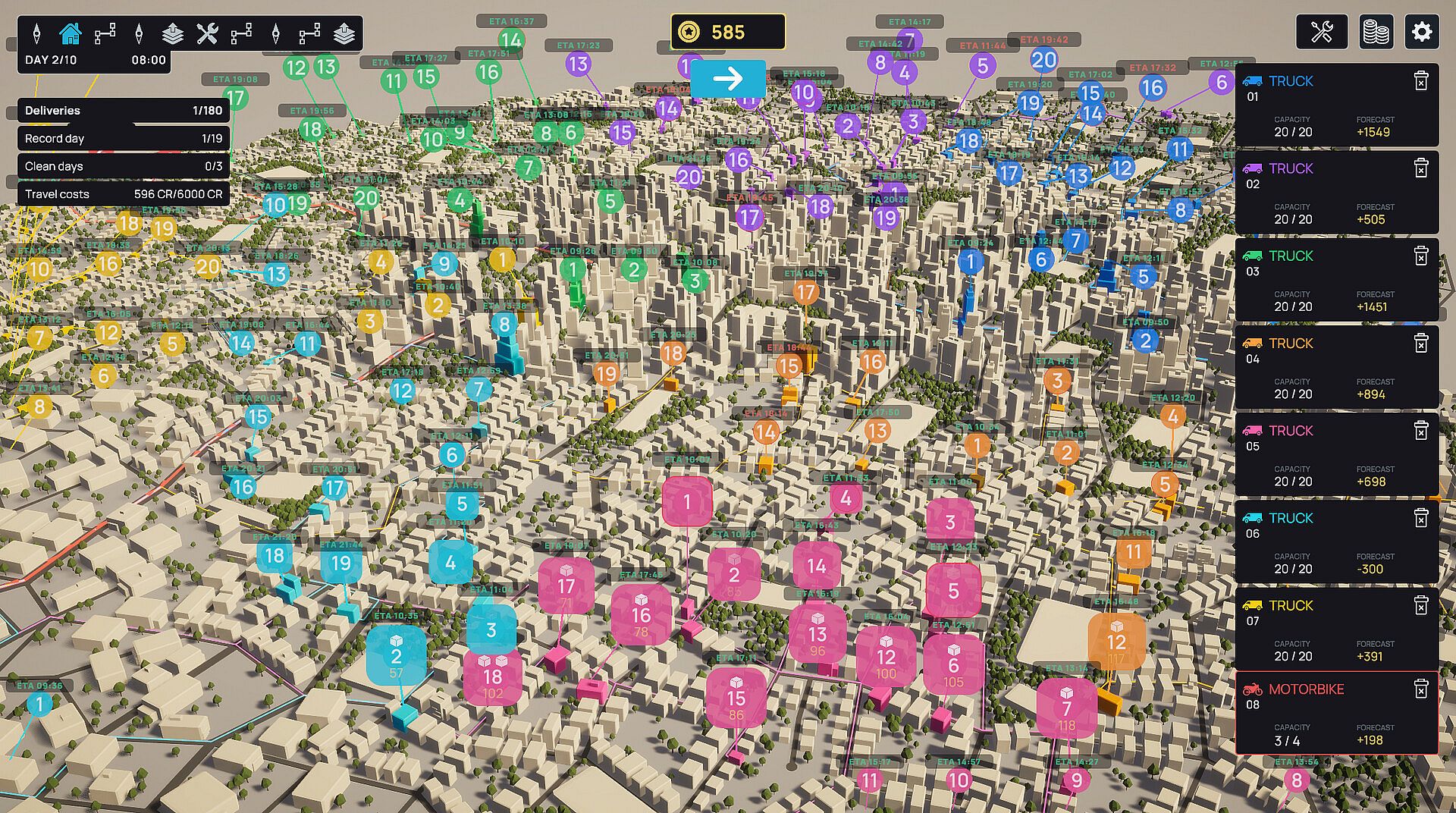The width and height of the screenshot is (1456, 813).
Task: Open the settings gear button
Action: pyautogui.click(x=1422, y=32)
